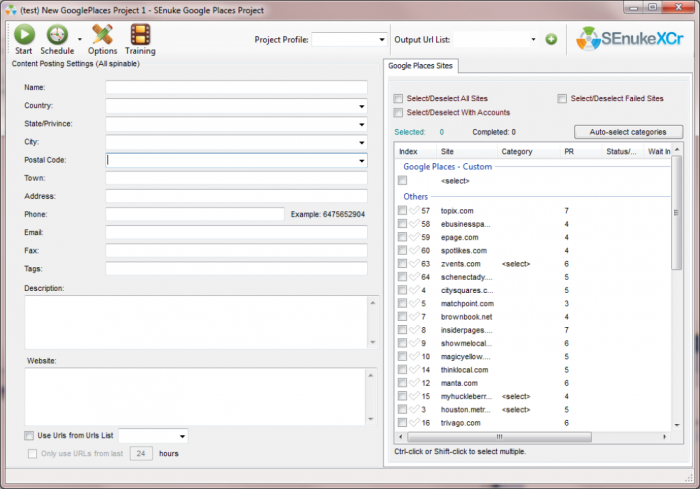Screen dimensions: 700x489
Task: Expand the Postal Code dropdown
Action: tap(362, 161)
